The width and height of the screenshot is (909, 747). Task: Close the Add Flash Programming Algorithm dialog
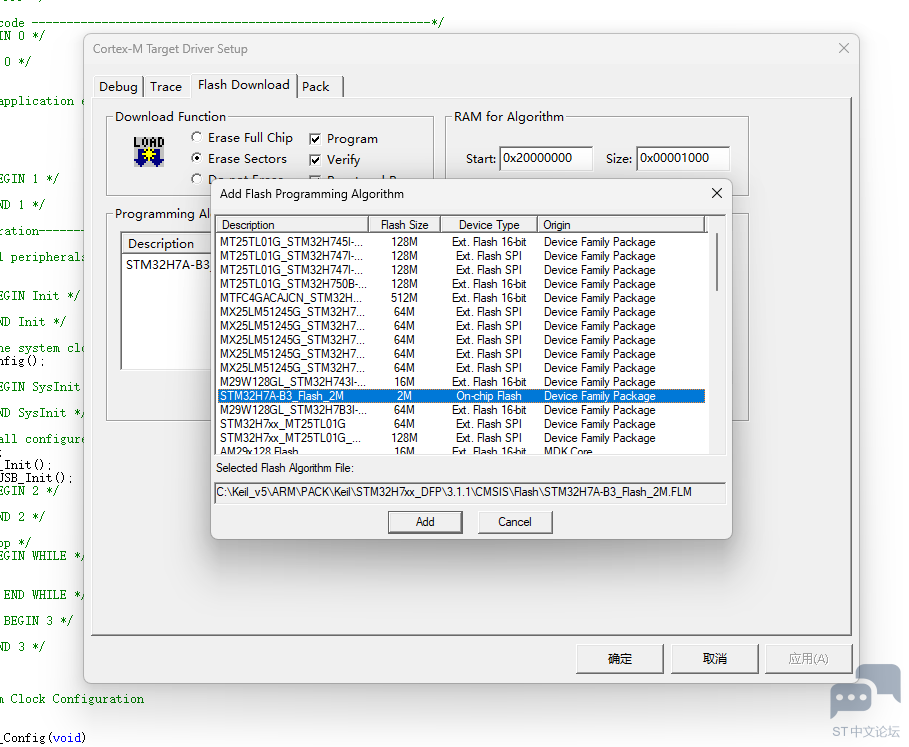[x=717, y=193]
